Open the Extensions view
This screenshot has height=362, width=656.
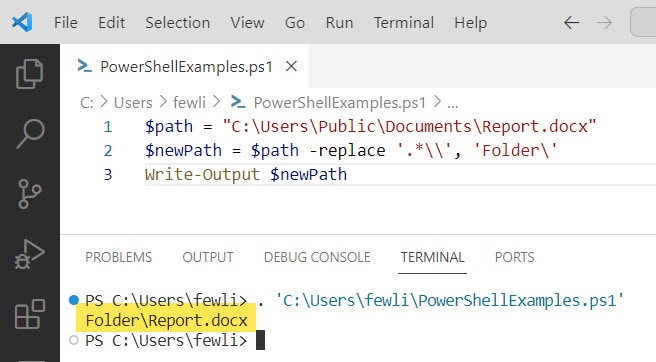30,314
